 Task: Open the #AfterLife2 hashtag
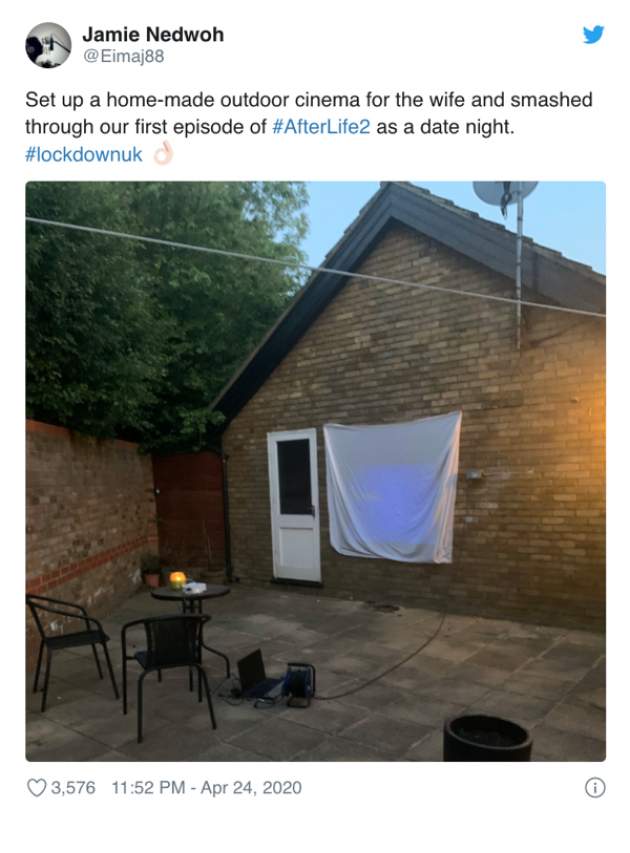(x=321, y=127)
